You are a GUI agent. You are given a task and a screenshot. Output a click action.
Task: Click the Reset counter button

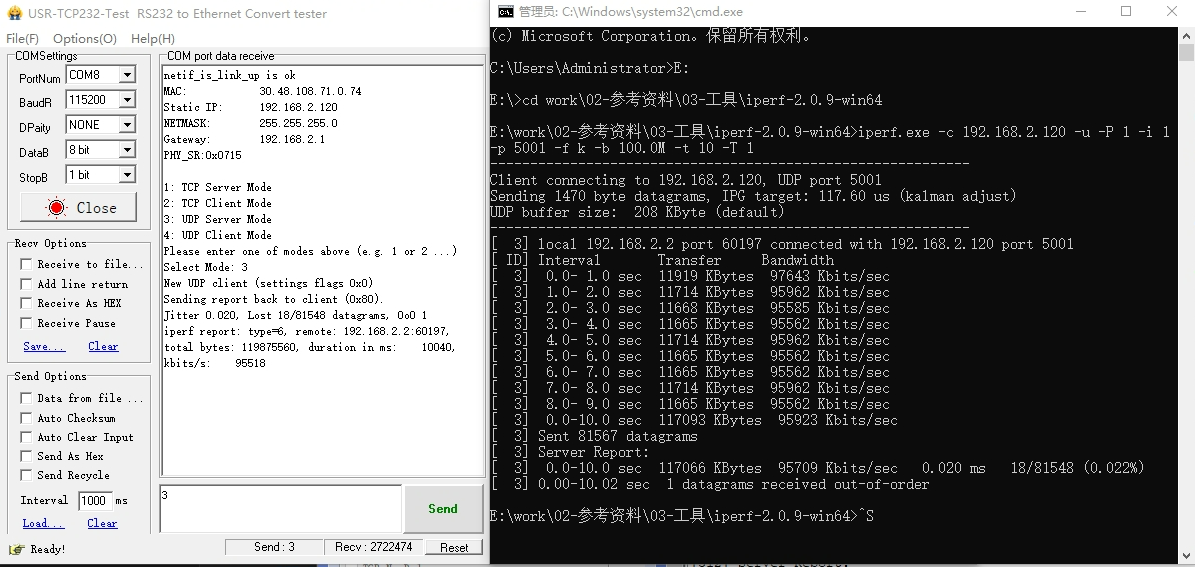[454, 547]
